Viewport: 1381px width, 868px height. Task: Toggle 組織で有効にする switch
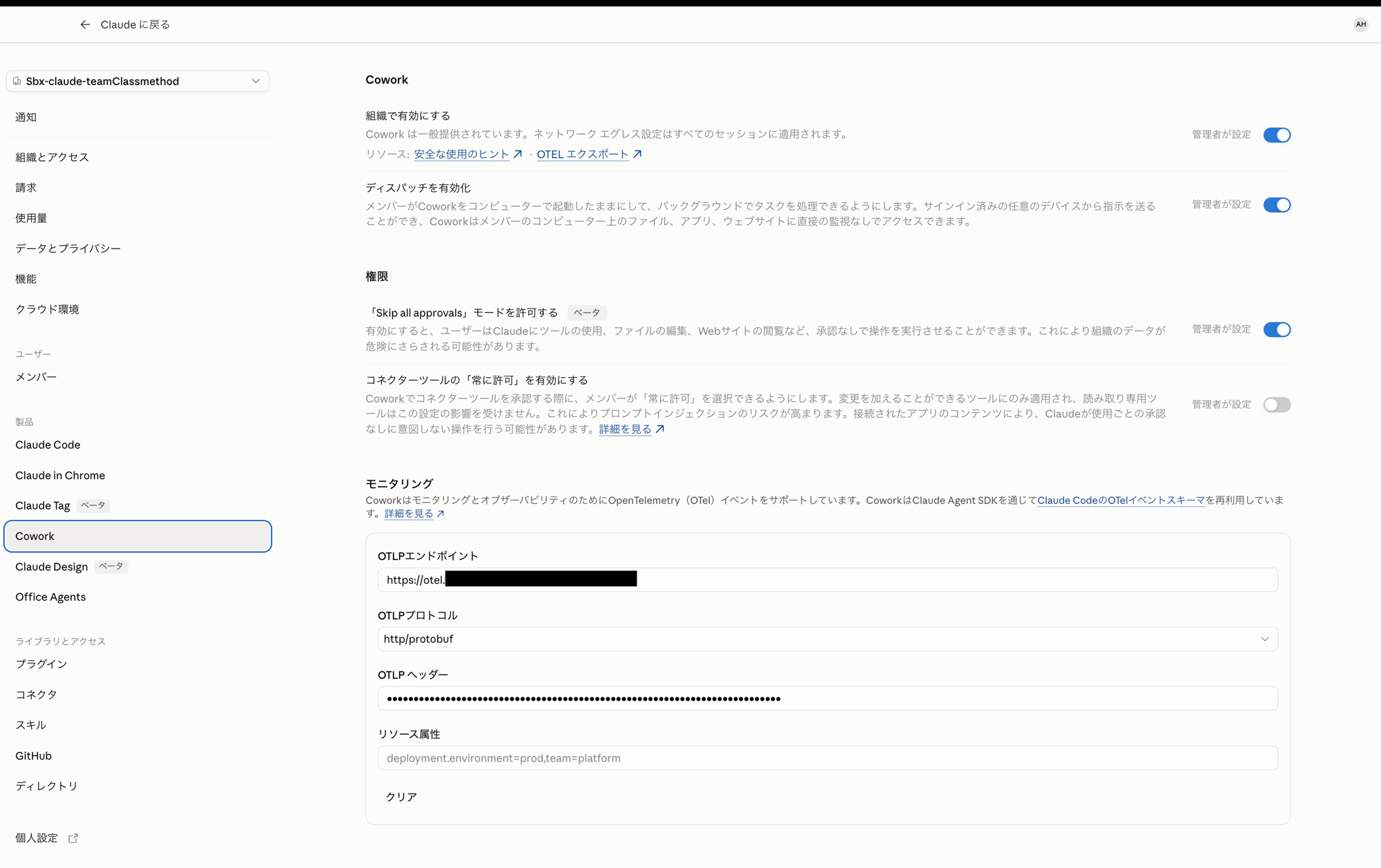point(1277,135)
